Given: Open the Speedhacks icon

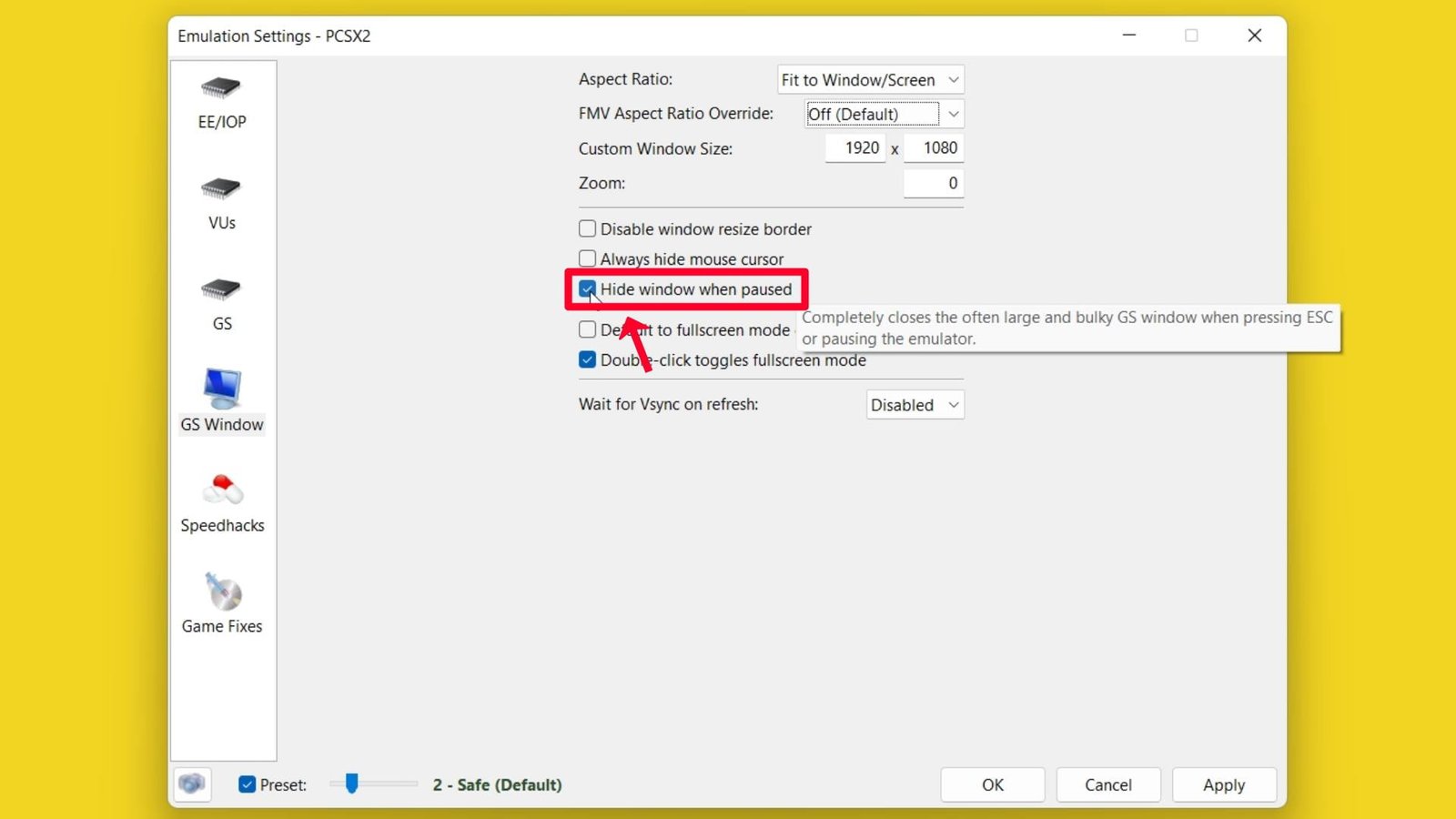Looking at the screenshot, I should 222,490.
